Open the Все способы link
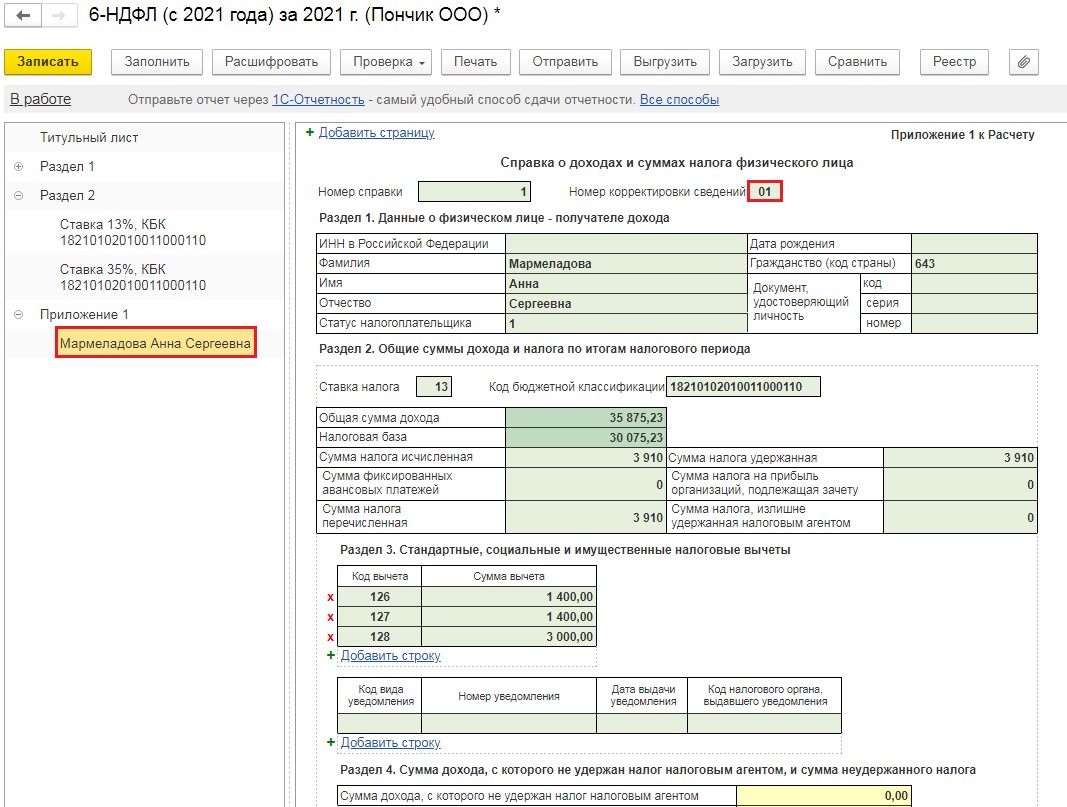The height and width of the screenshot is (807, 1067). click(679, 100)
